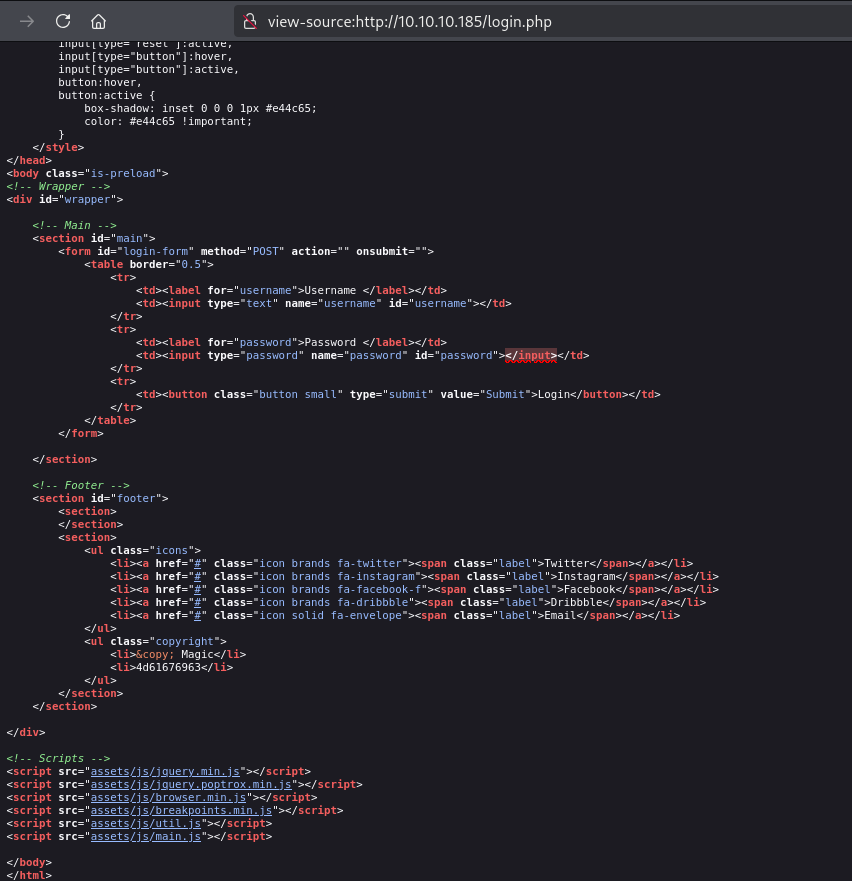Click the "0.5" table border value

(x=191, y=264)
